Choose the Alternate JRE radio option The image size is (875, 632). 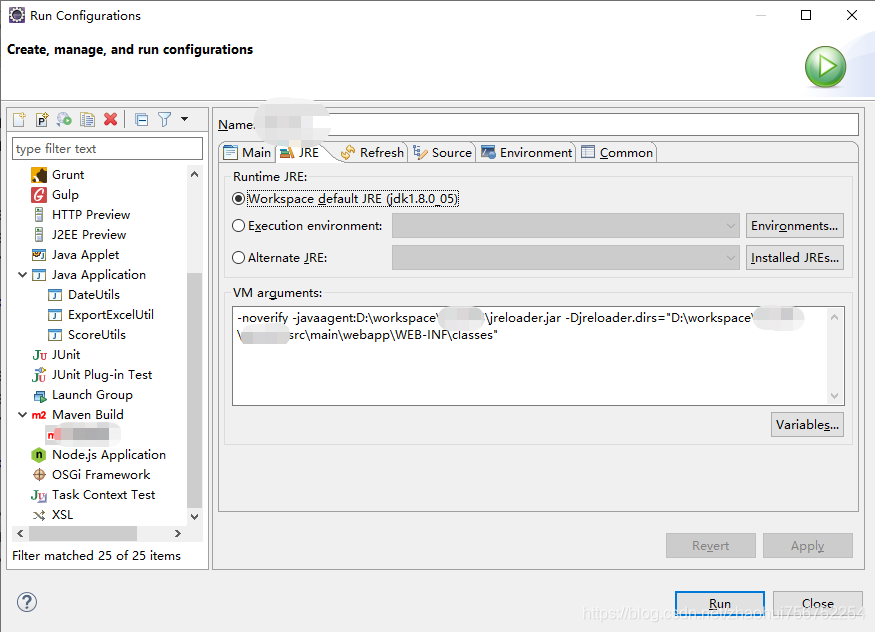238,258
